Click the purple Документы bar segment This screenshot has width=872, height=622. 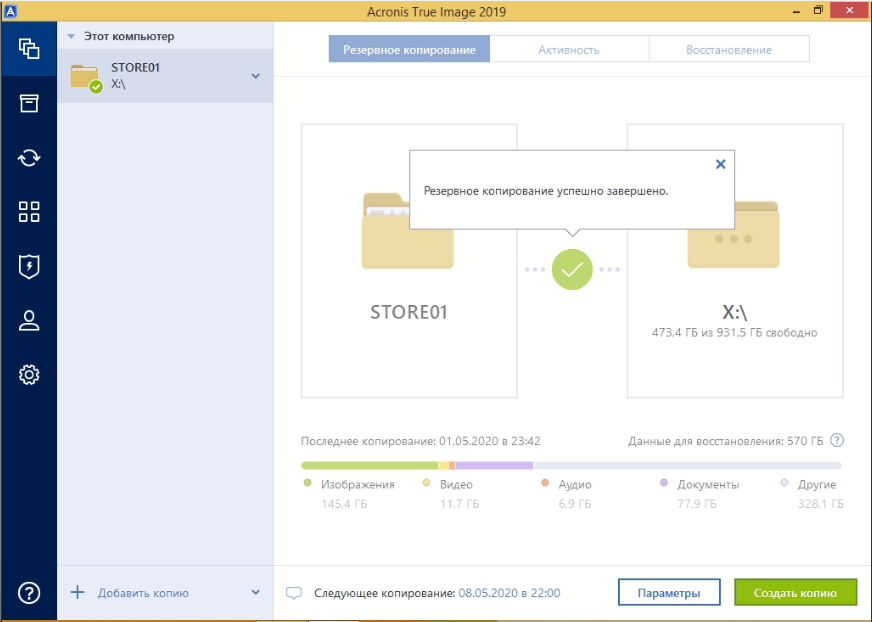pos(494,465)
